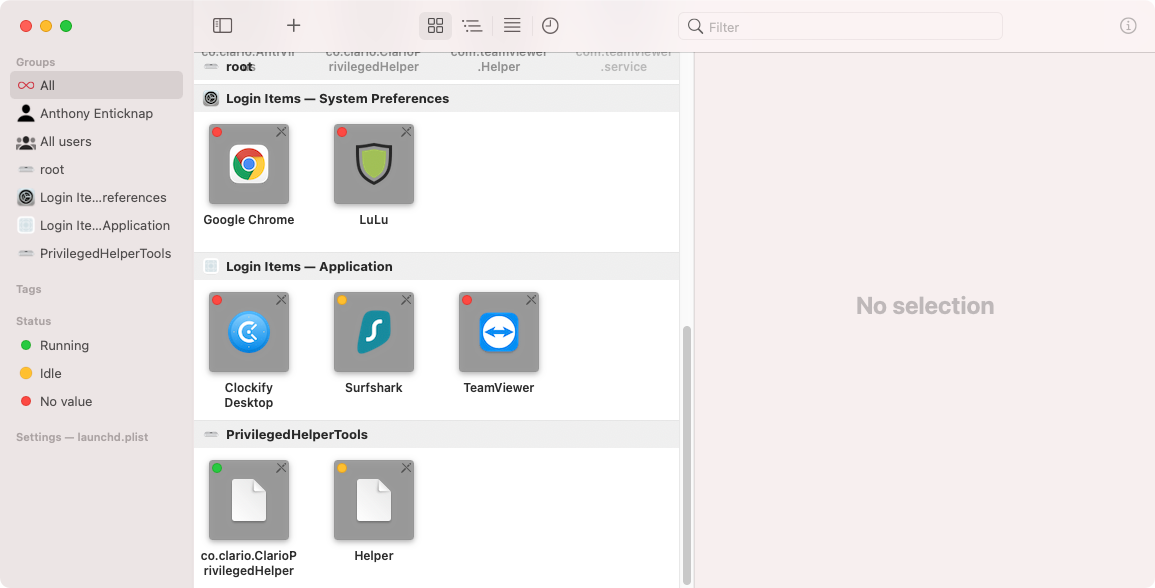
Task: Select the TeamViewer item
Action: click(499, 332)
